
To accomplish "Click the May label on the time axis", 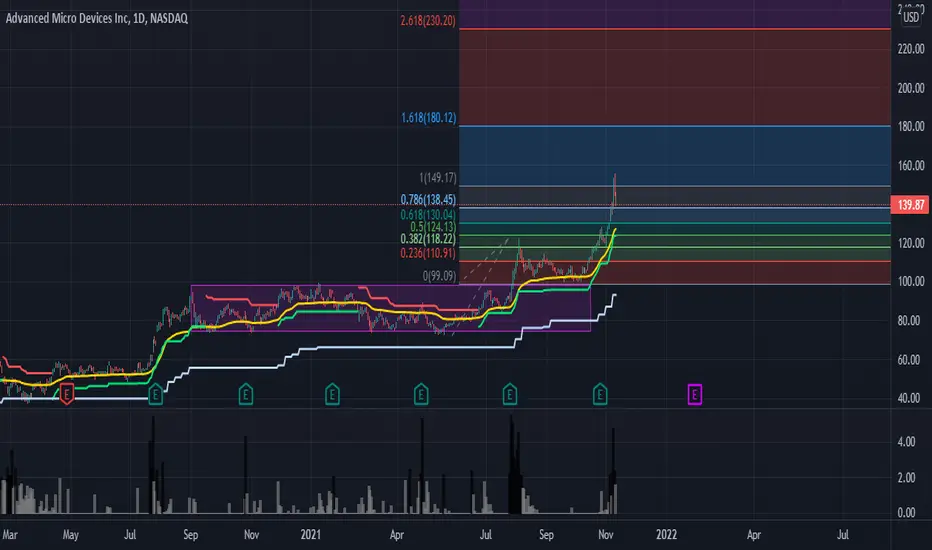I will point(71,535).
